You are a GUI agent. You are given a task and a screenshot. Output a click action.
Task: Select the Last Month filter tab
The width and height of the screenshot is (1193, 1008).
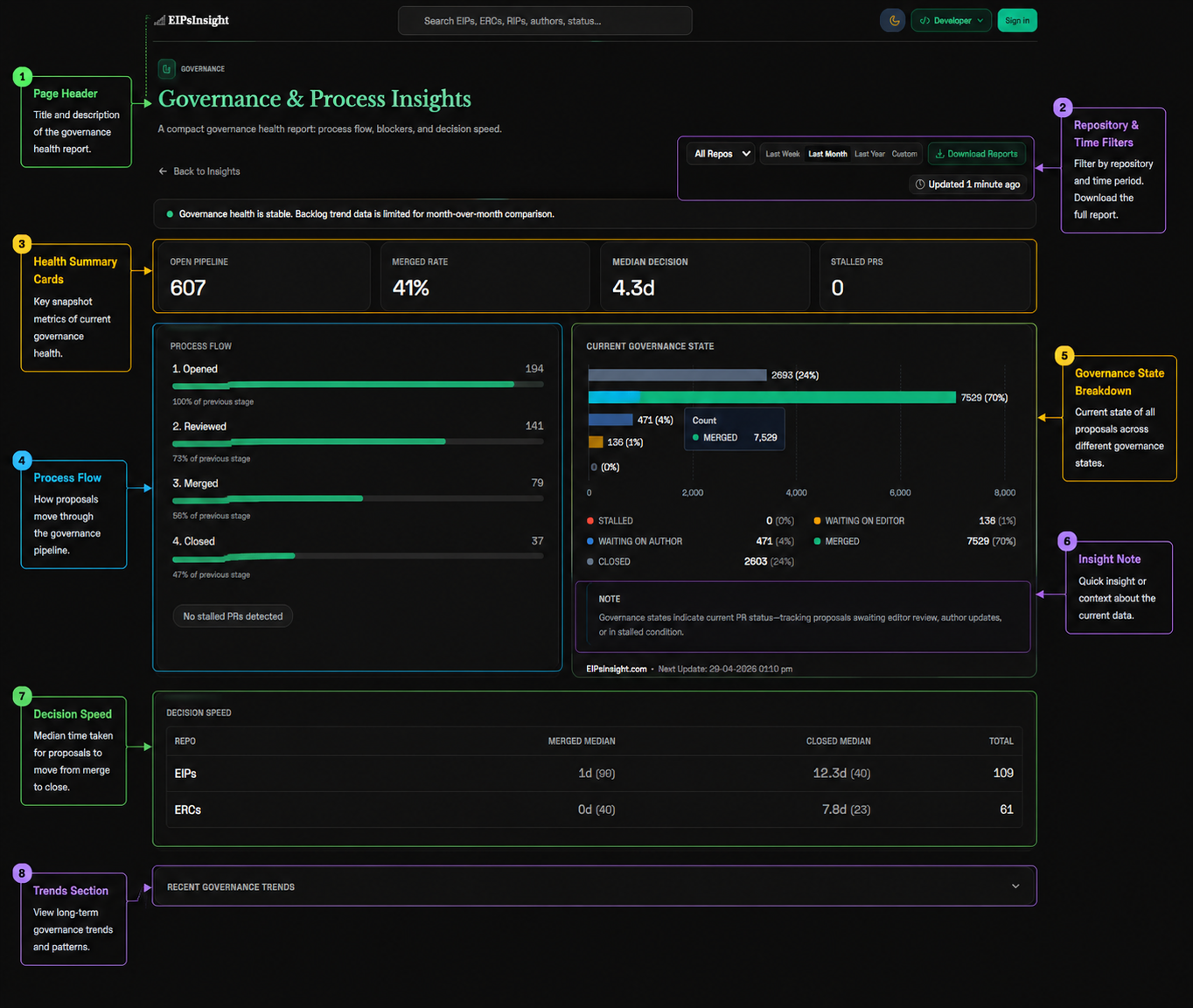(827, 154)
